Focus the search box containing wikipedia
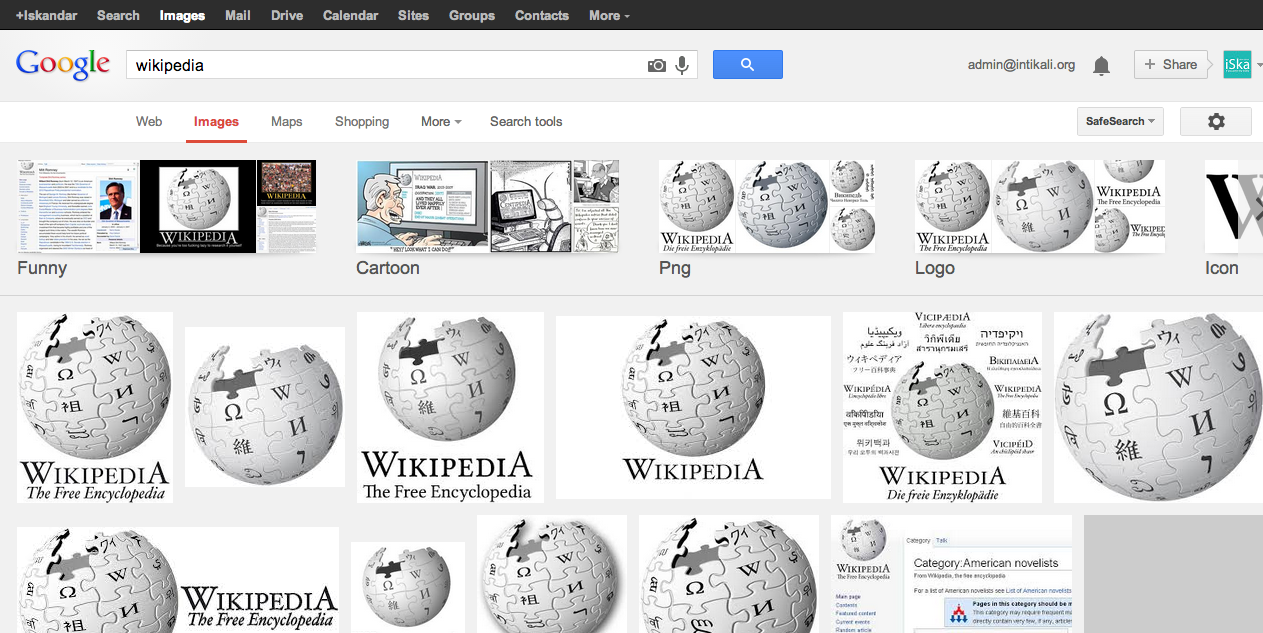Image resolution: width=1263 pixels, height=633 pixels. point(385,65)
